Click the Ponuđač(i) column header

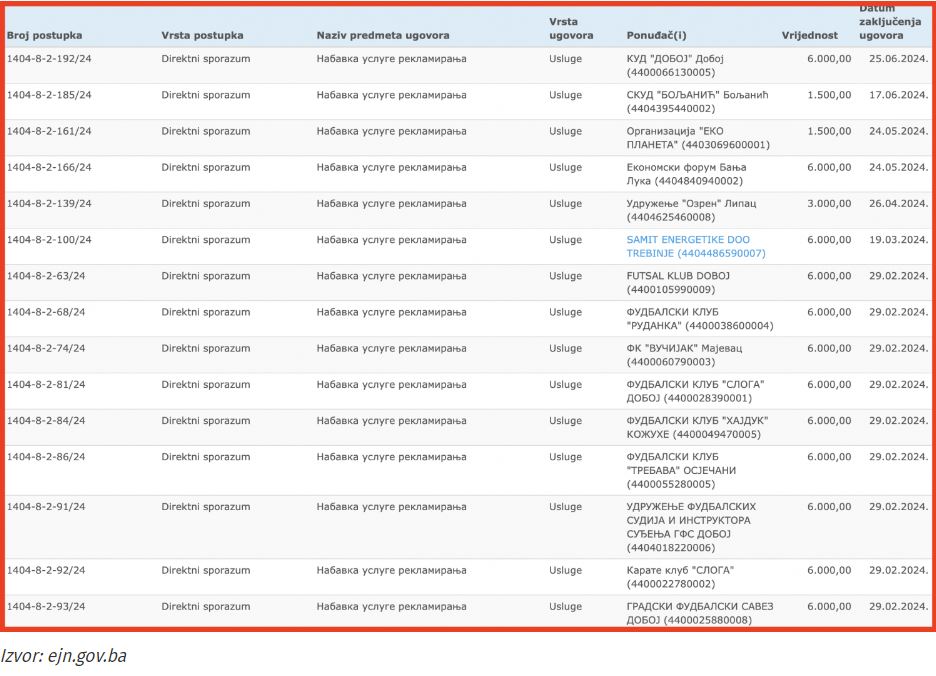(656, 35)
